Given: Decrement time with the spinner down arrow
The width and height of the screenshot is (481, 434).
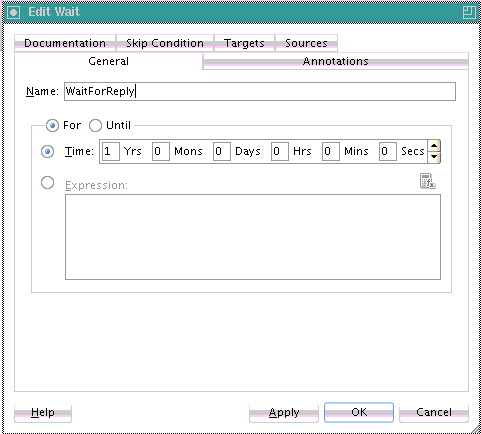Looking at the screenshot, I should point(434,157).
